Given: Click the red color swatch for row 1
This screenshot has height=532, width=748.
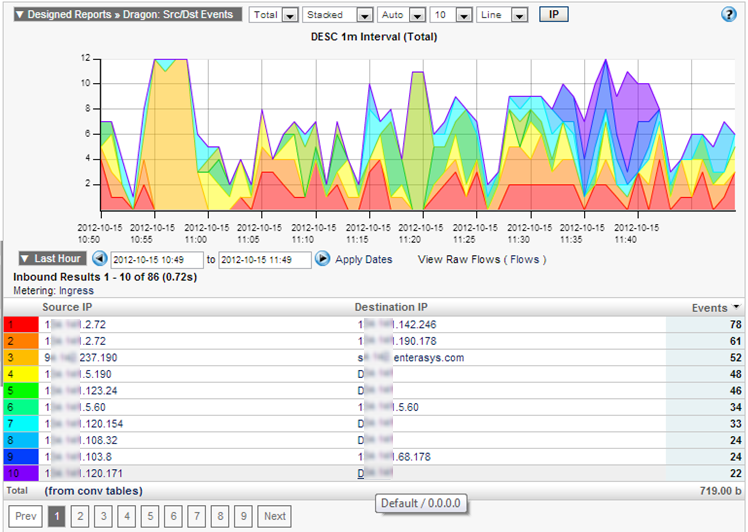Looking at the screenshot, I should coord(20,325).
